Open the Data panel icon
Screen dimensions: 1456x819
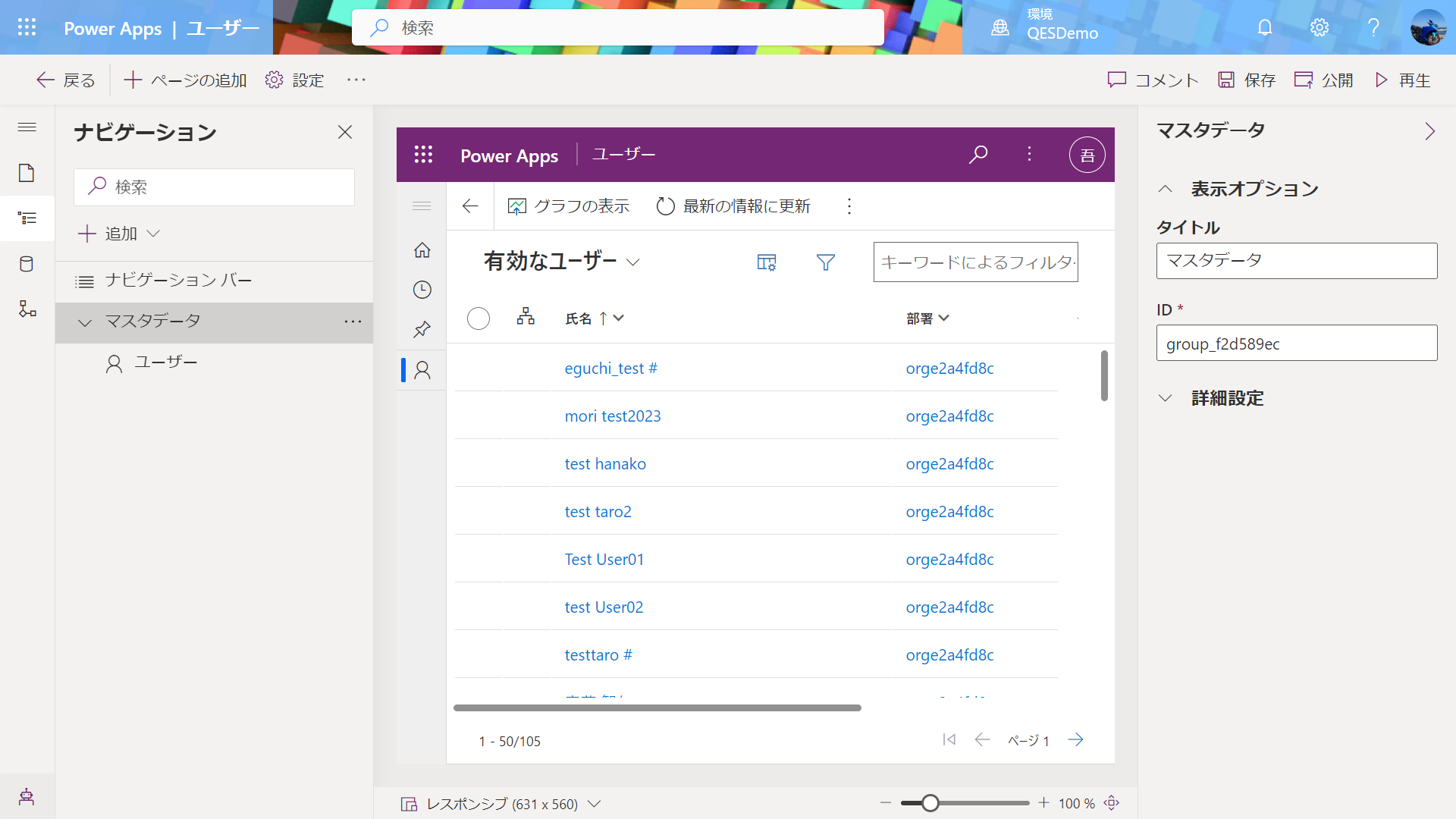27,264
